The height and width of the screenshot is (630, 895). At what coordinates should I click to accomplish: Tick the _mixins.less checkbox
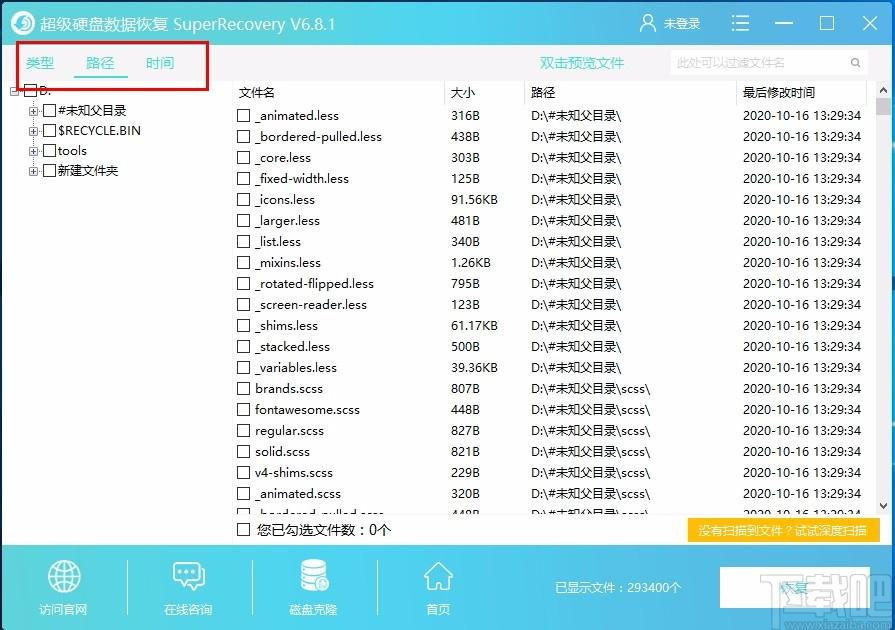[244, 262]
